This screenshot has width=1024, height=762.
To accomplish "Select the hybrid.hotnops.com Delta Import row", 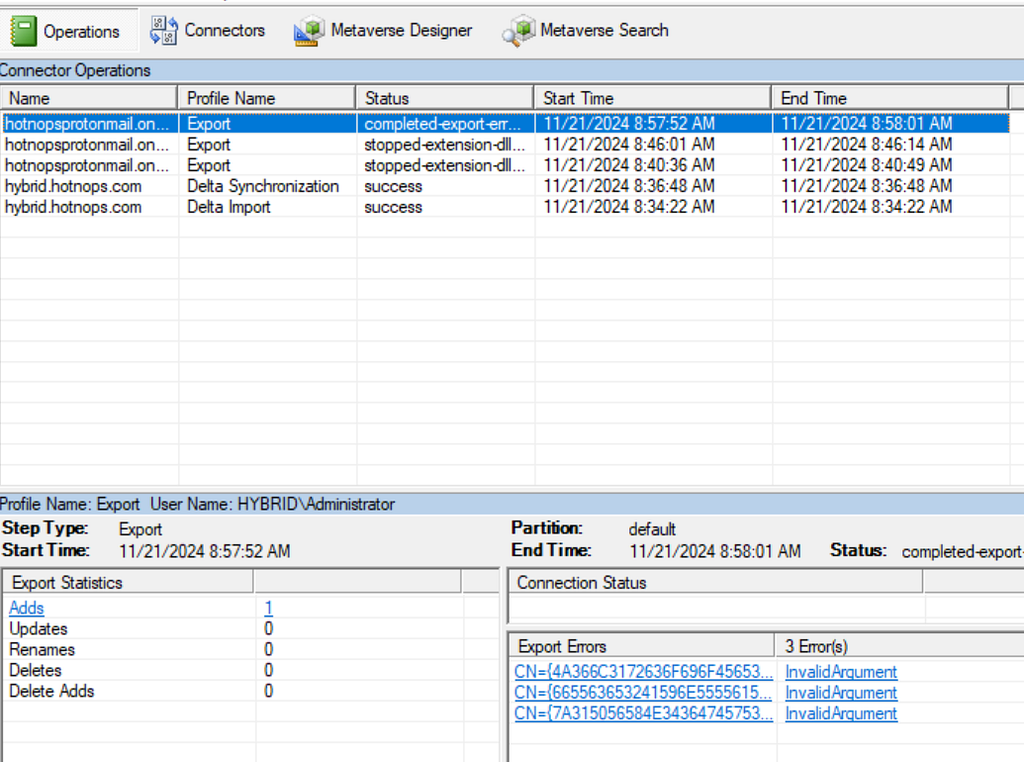I will click(x=228, y=207).
